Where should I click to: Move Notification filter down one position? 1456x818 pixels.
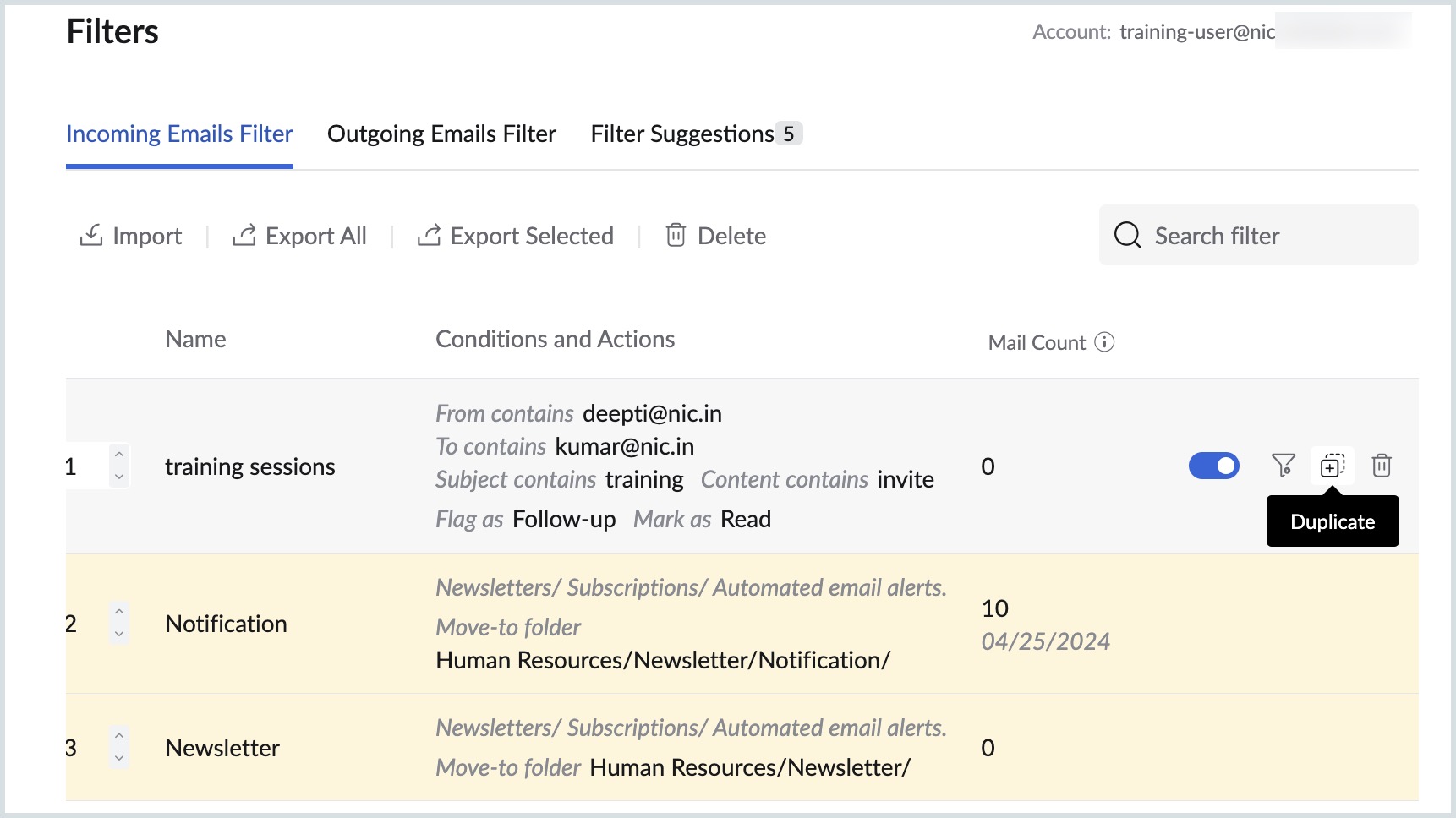click(119, 635)
